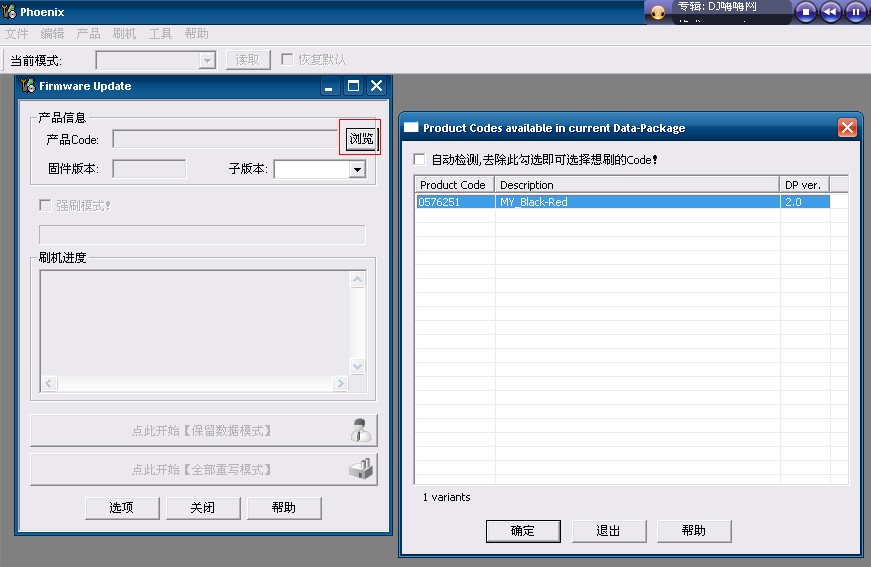Expand the 当前模式 combo box
This screenshot has height=567, width=871.
pyautogui.click(x=207, y=60)
